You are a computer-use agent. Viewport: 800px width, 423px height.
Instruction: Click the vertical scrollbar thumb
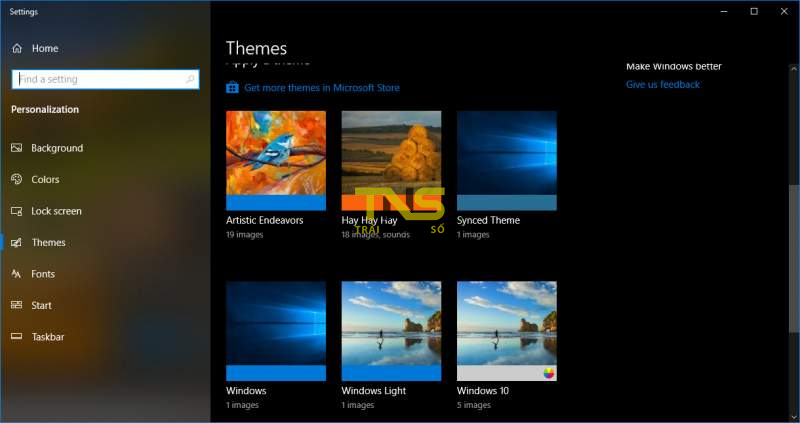click(x=794, y=259)
